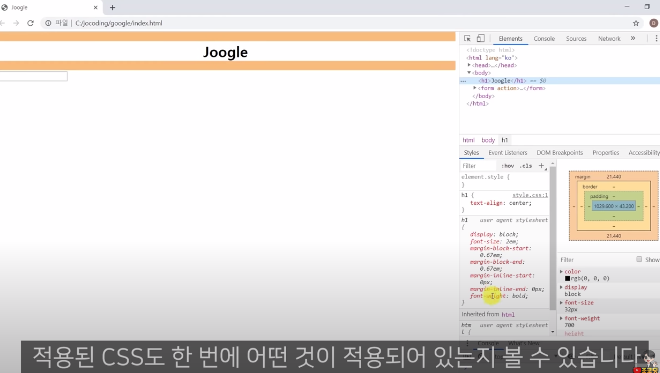Click font-size: 2em declaration
Image resolution: width=660 pixels, height=373 pixels.
[494, 242]
